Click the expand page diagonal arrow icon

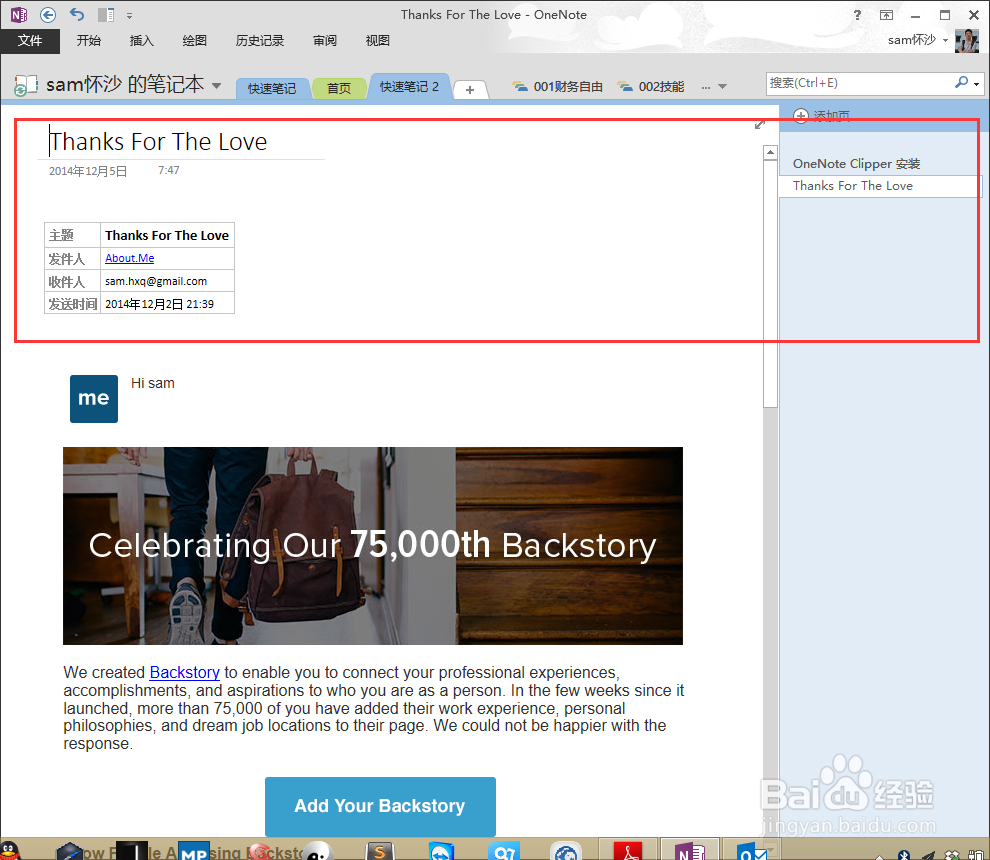[760, 125]
